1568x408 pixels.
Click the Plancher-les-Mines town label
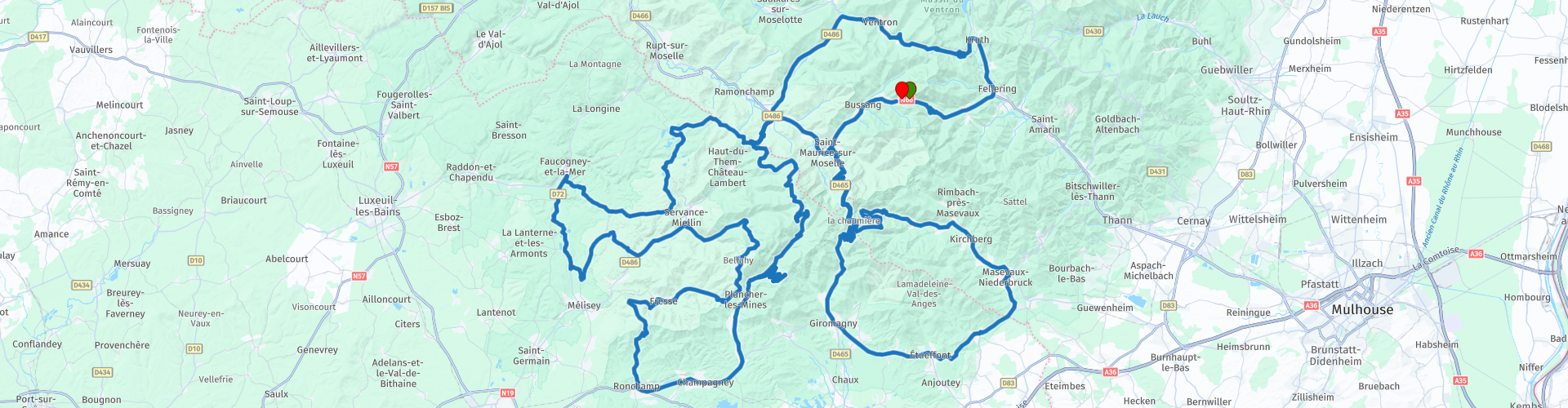746,299
